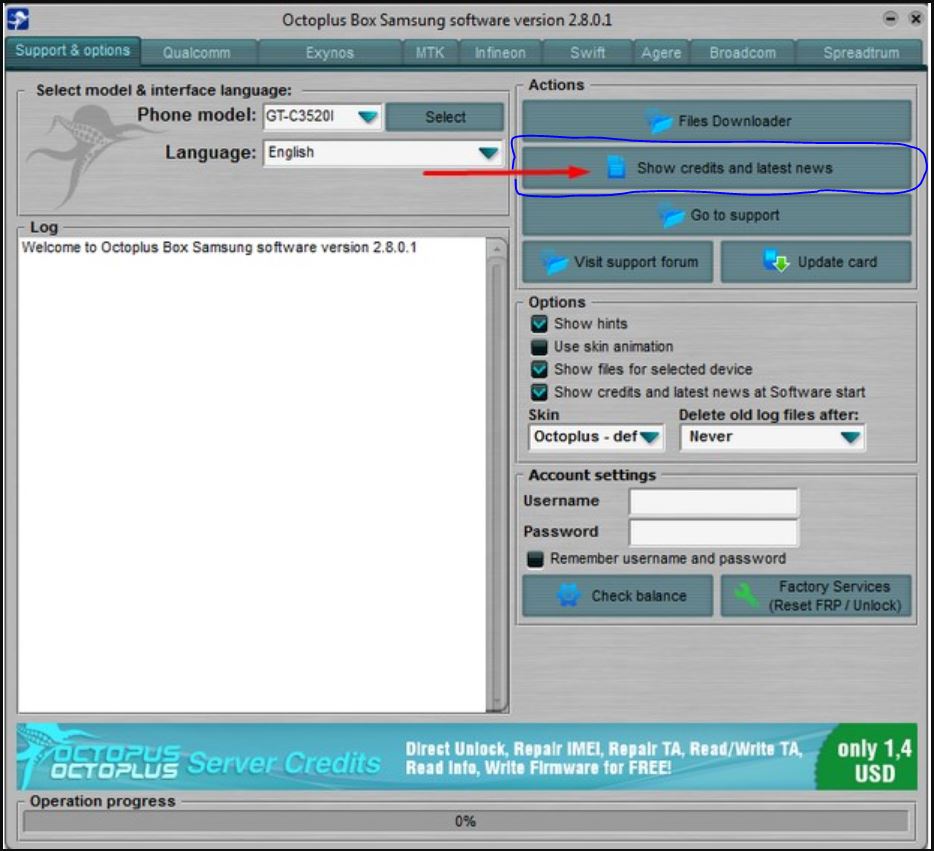Click the Go to support button
The image size is (934, 851).
717,215
